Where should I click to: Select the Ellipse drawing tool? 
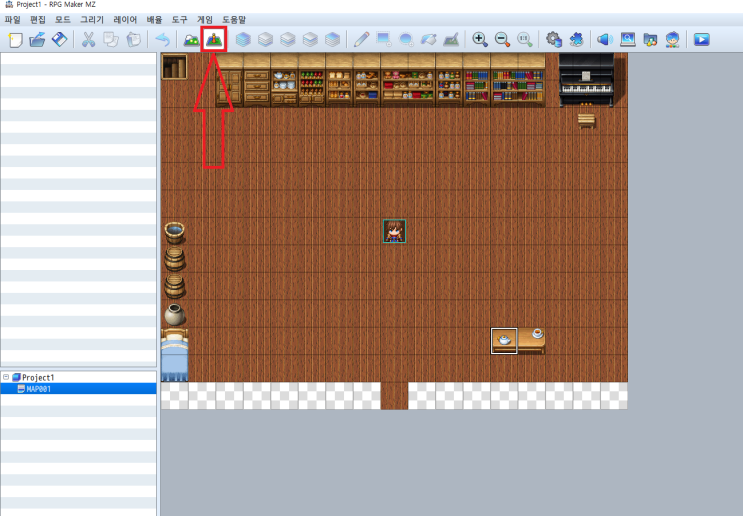(406, 39)
